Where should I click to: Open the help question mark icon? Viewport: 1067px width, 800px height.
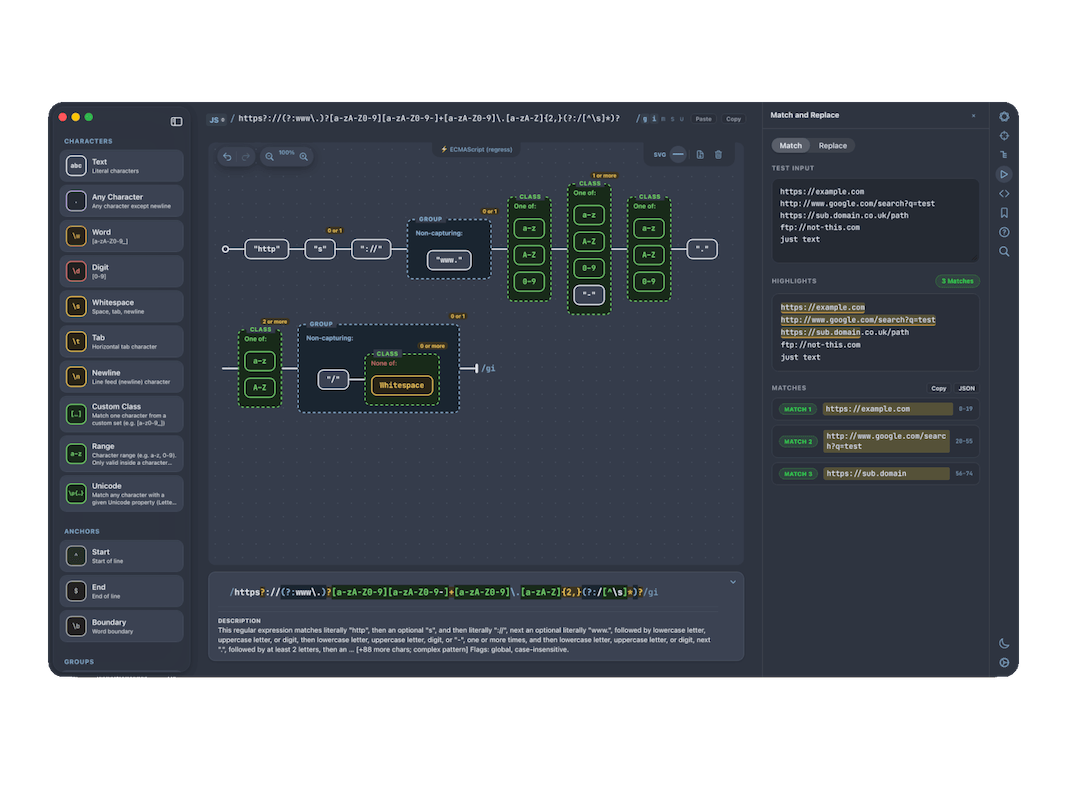[x=1004, y=232]
